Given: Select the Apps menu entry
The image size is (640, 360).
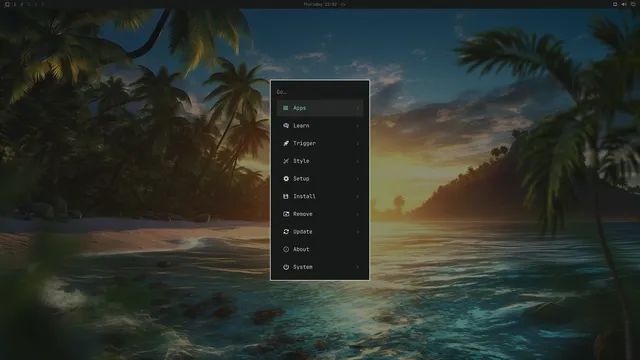Looking at the screenshot, I should (x=320, y=108).
